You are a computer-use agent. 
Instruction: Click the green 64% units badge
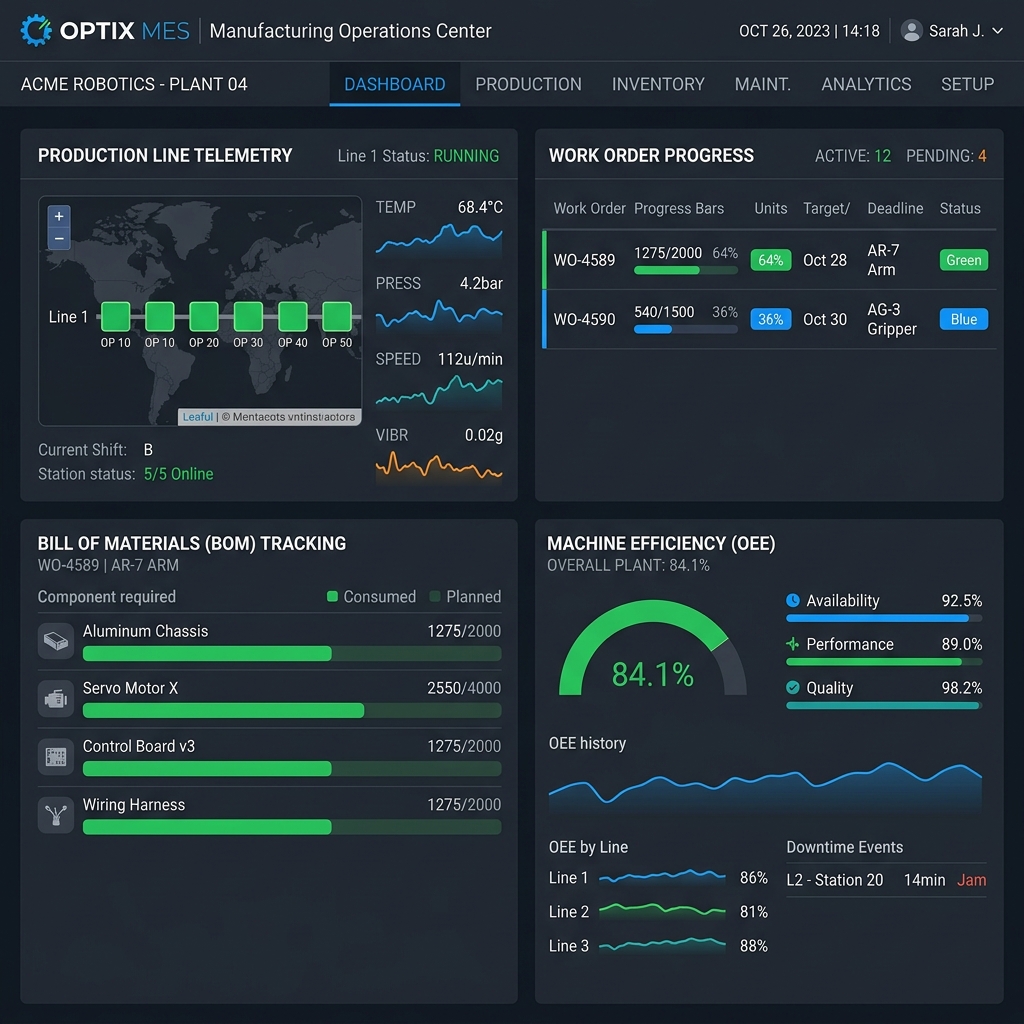pos(771,260)
